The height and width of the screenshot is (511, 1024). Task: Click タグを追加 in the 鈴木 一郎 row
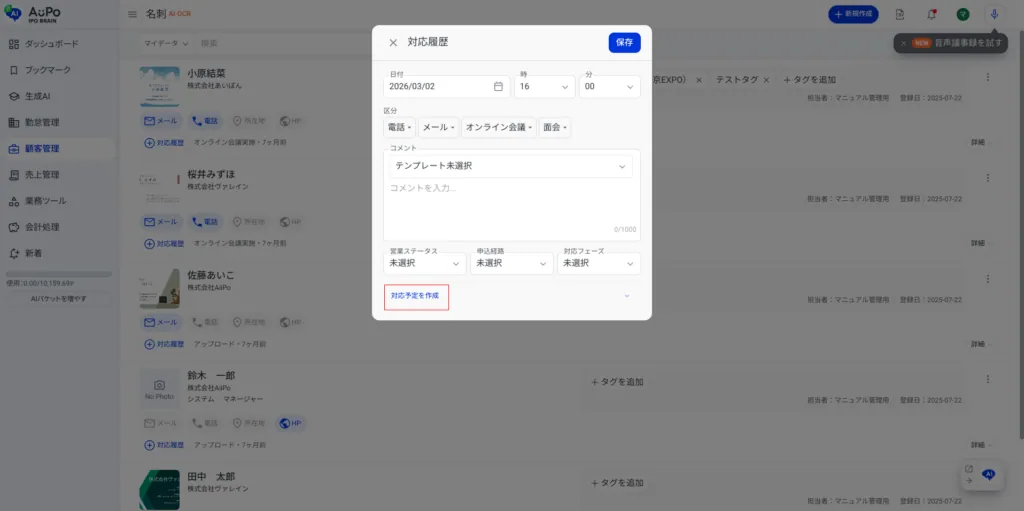pyautogui.click(x=617, y=382)
